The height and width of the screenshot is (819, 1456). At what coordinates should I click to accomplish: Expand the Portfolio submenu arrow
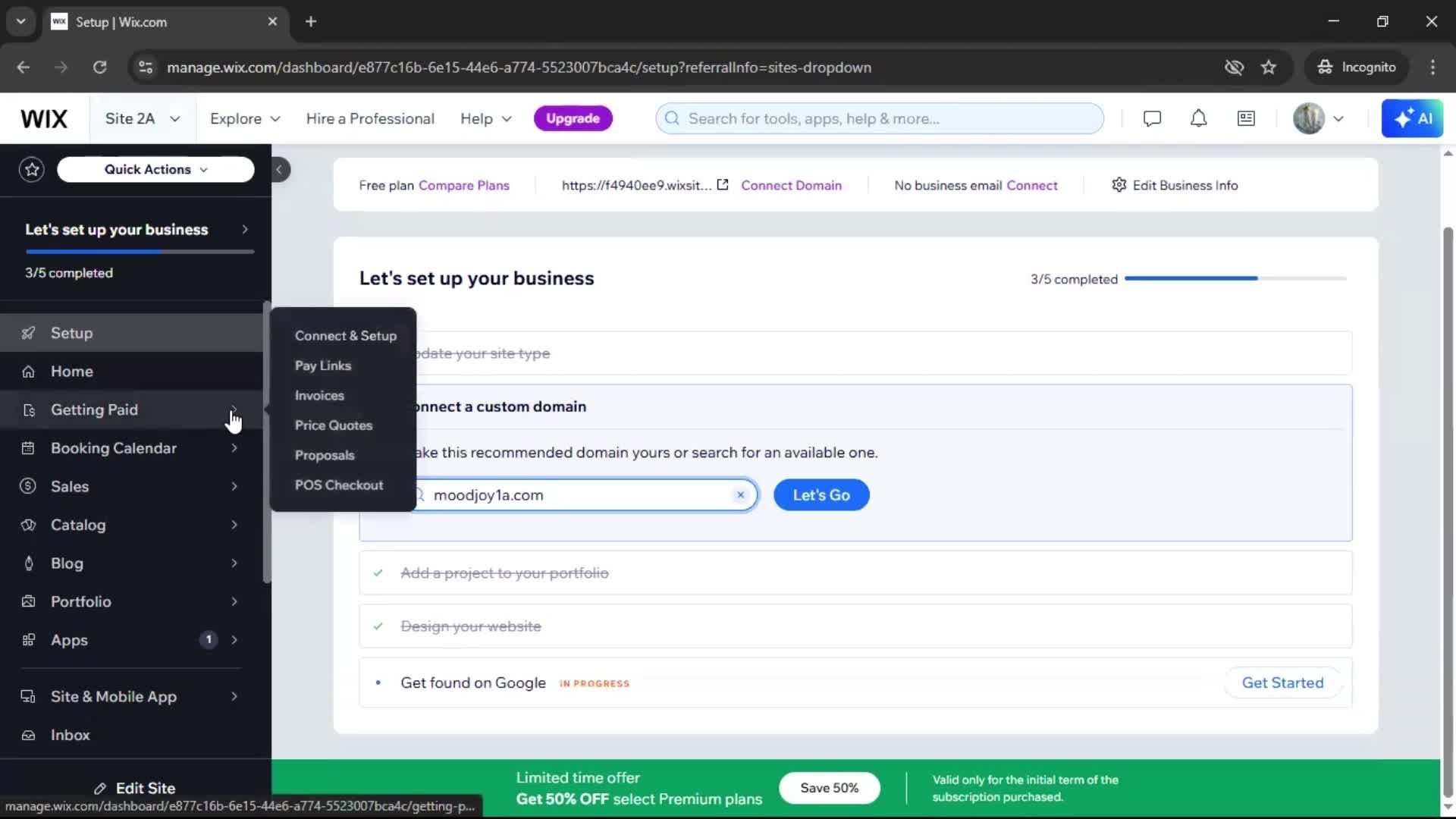coord(234,601)
